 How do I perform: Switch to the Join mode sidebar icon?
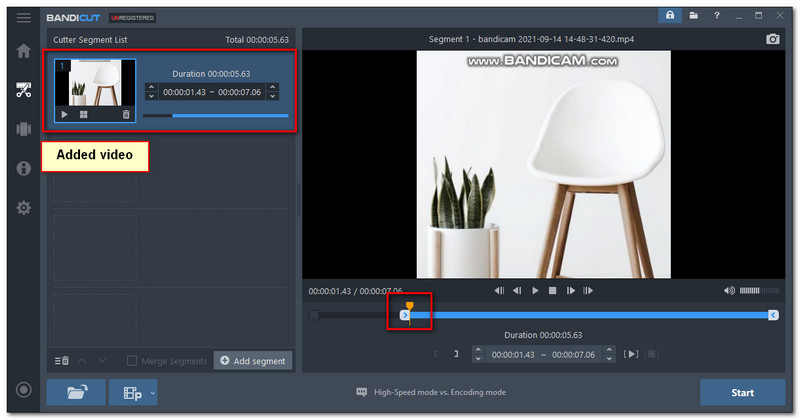23,129
